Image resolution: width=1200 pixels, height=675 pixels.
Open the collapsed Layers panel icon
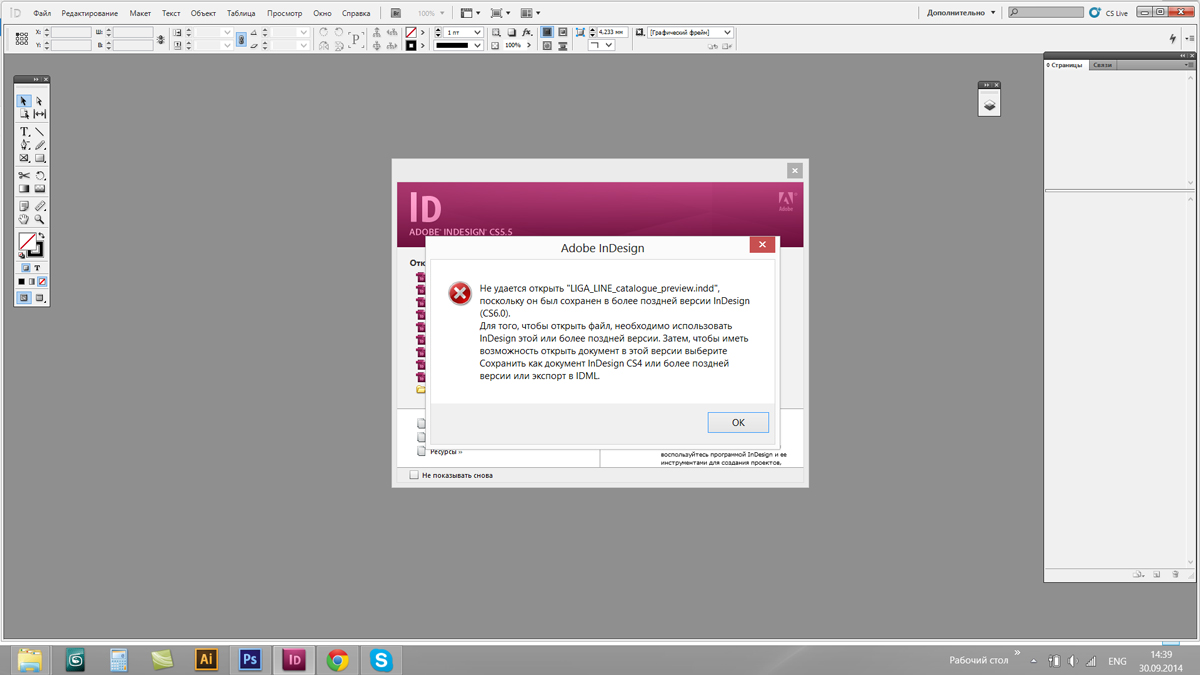click(989, 104)
